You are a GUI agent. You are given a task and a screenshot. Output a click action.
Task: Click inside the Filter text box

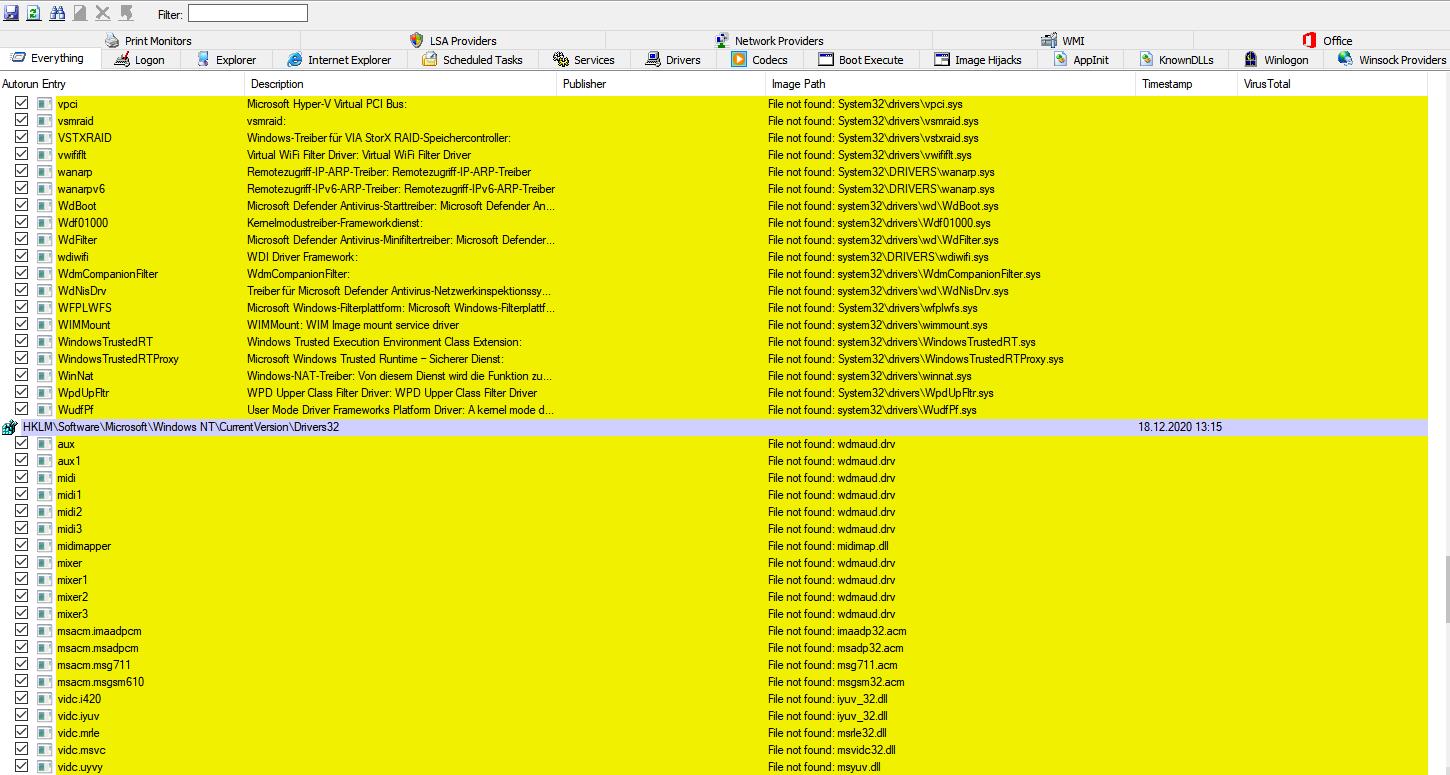tap(248, 13)
